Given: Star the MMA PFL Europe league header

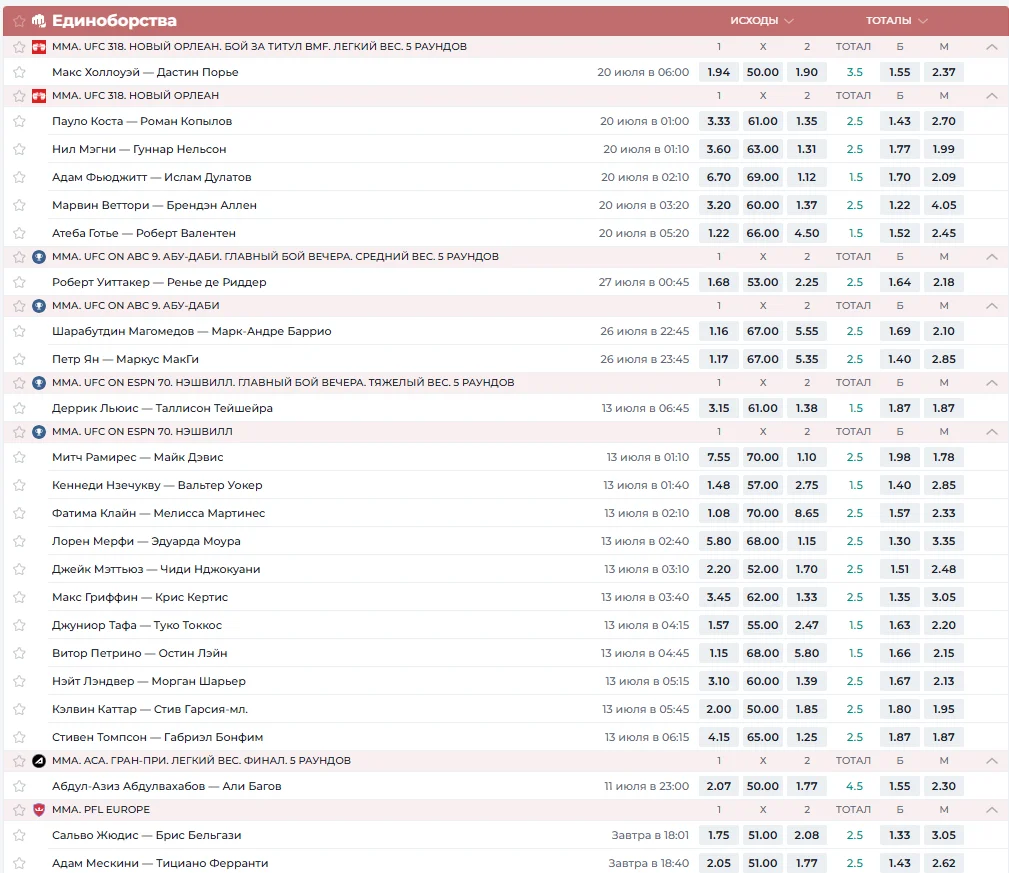Looking at the screenshot, I should point(19,810).
